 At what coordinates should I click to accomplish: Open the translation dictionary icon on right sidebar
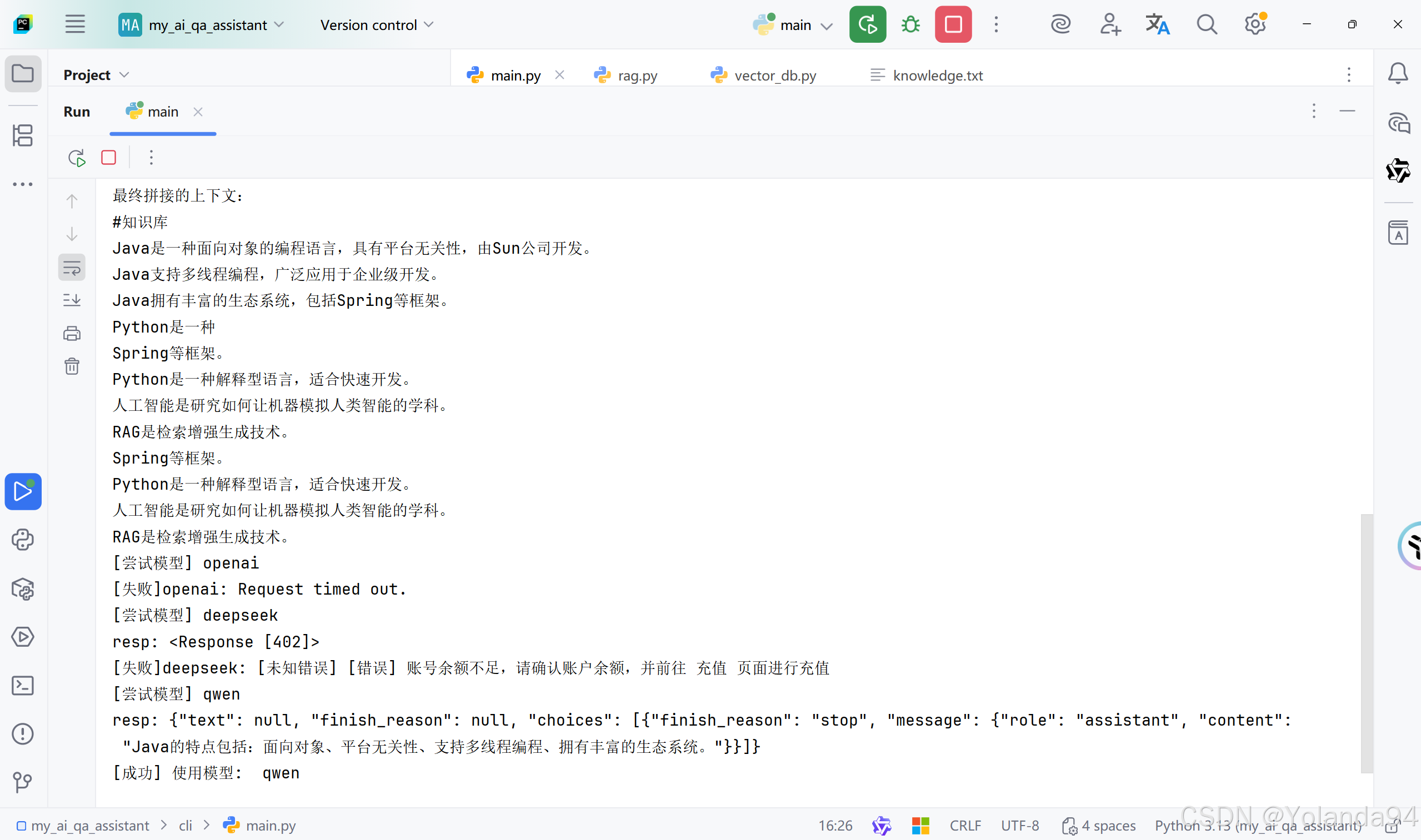point(1398,233)
